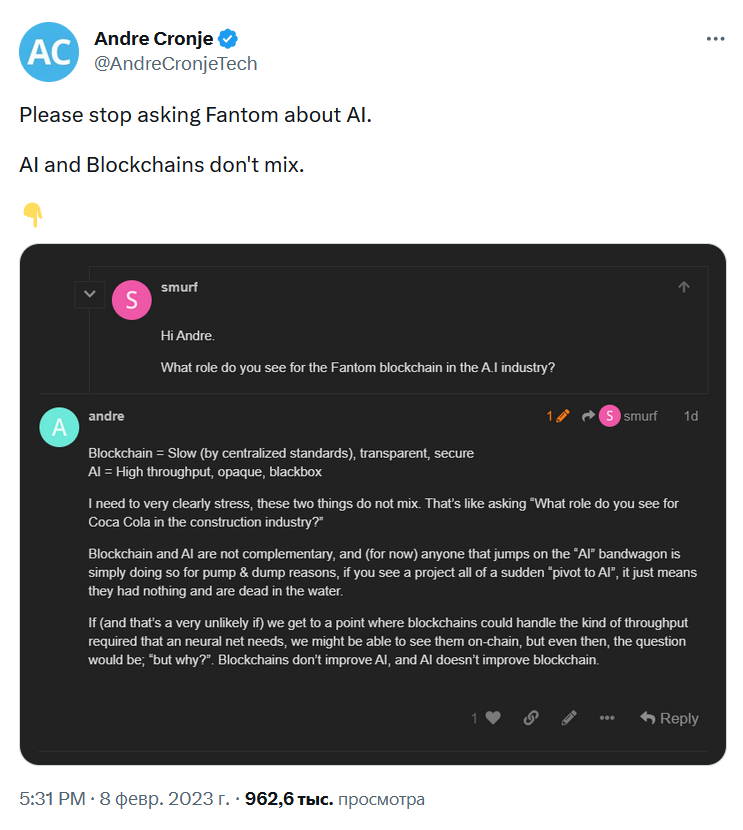Copy the post link using the chain icon

pos(531,718)
